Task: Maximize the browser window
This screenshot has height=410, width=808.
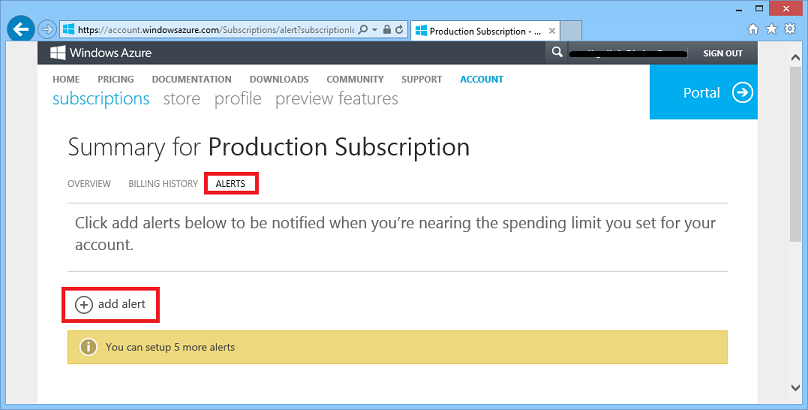Action: tap(759, 9)
